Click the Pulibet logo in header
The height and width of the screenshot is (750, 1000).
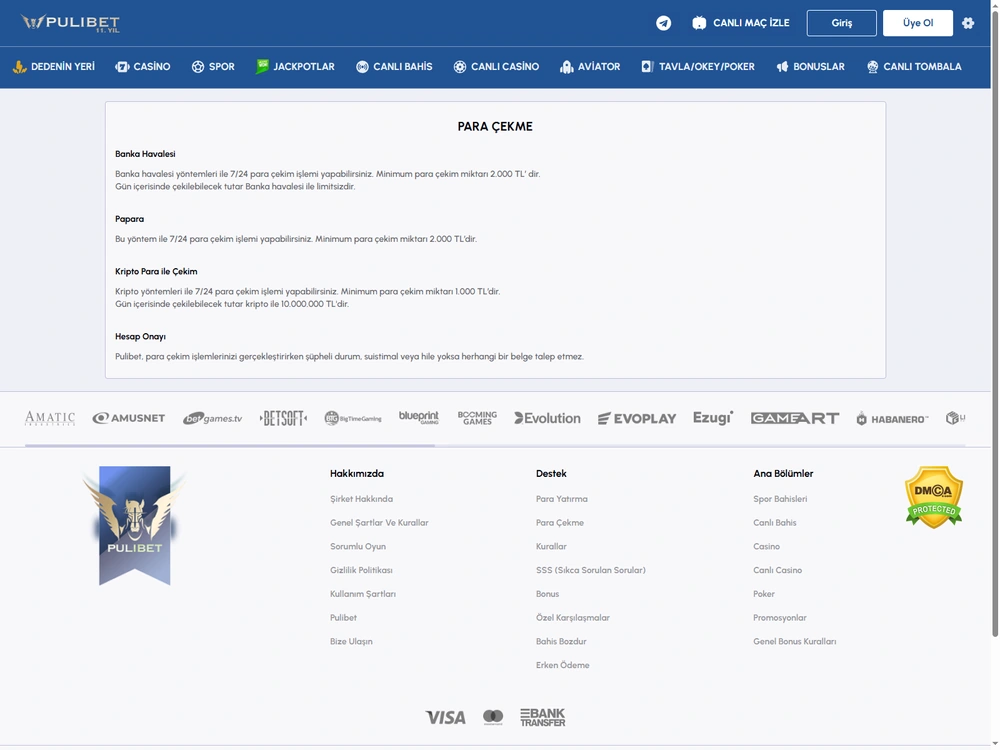pos(70,23)
